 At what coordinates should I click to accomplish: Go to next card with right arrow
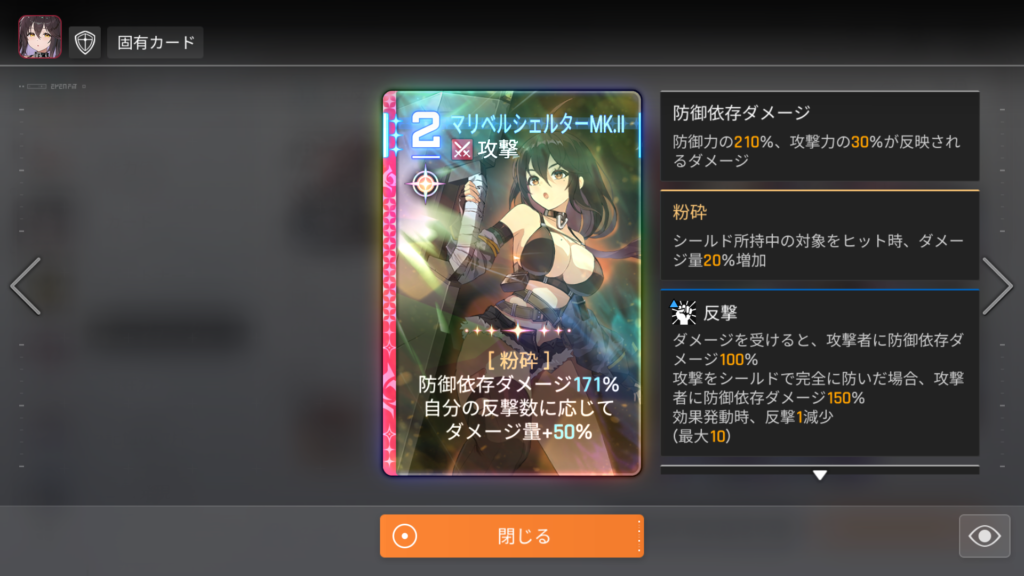click(997, 286)
